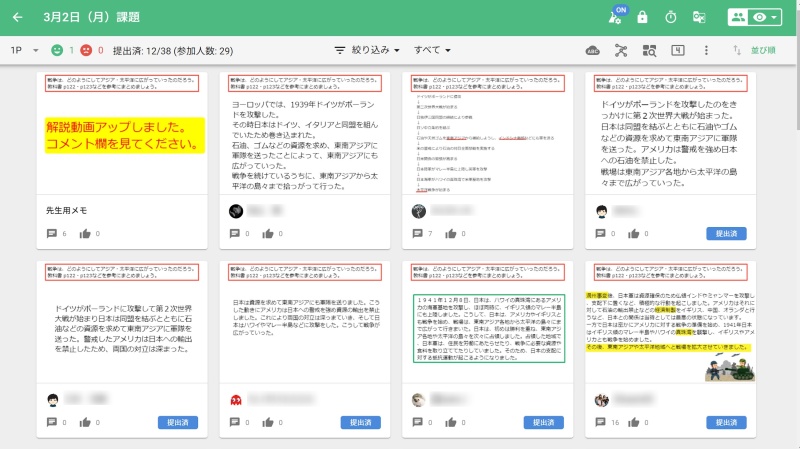Screen dimensions: 800x449
Task: Open the node network diagram icon
Action: click(x=621, y=50)
